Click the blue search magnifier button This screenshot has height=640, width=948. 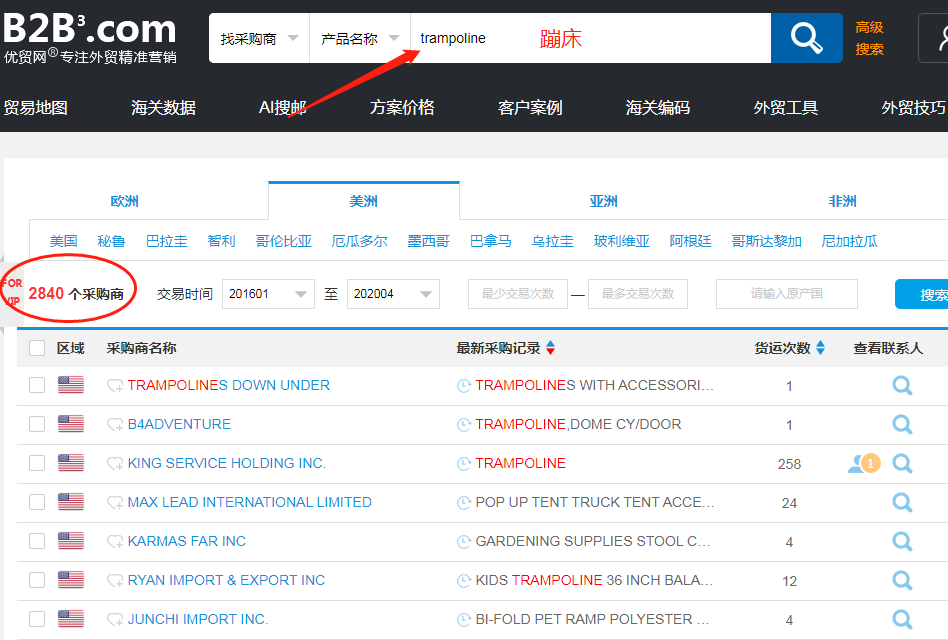pyautogui.click(x=807, y=38)
